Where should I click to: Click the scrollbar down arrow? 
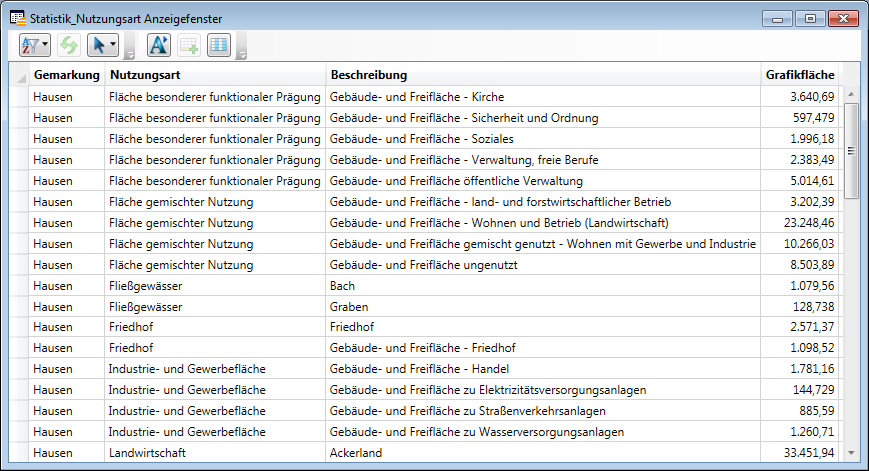tap(851, 452)
